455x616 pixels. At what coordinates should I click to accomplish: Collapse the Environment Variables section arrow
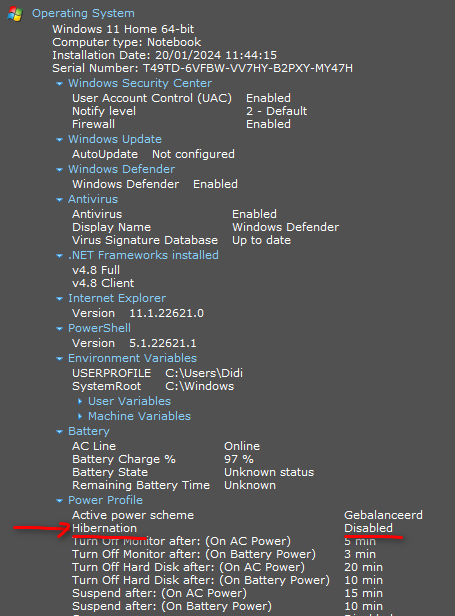click(59, 359)
